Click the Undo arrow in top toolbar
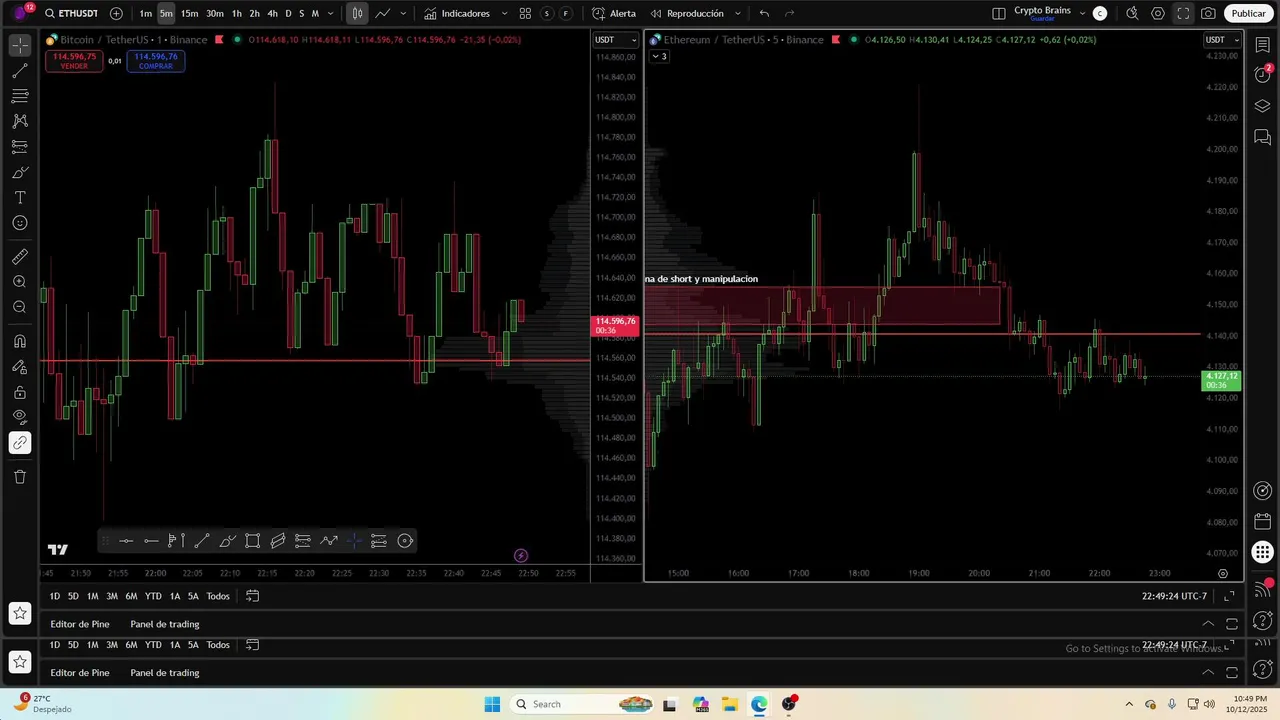 [764, 13]
